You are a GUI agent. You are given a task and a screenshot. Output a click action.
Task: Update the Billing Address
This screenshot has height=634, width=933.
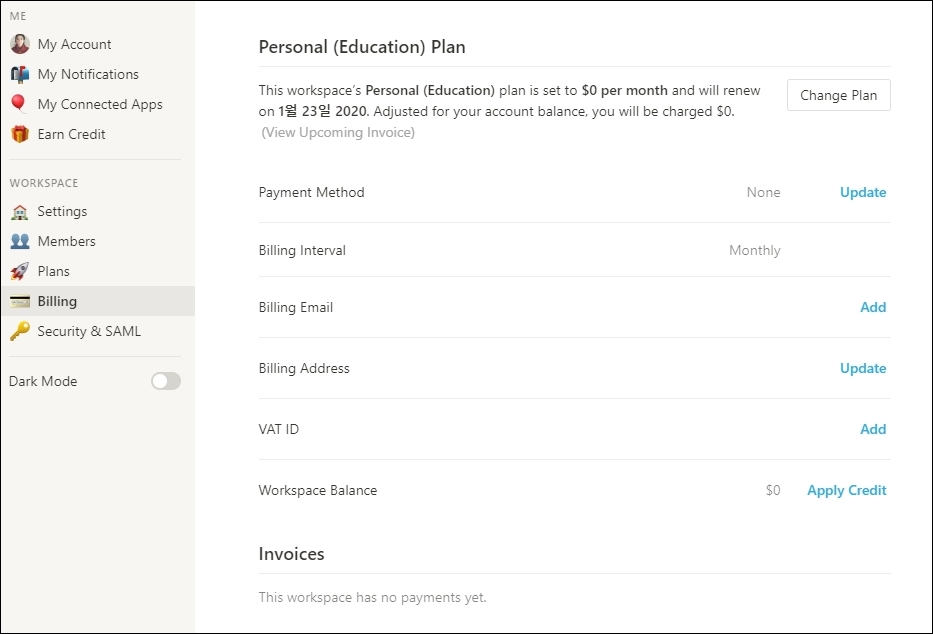[x=862, y=368]
